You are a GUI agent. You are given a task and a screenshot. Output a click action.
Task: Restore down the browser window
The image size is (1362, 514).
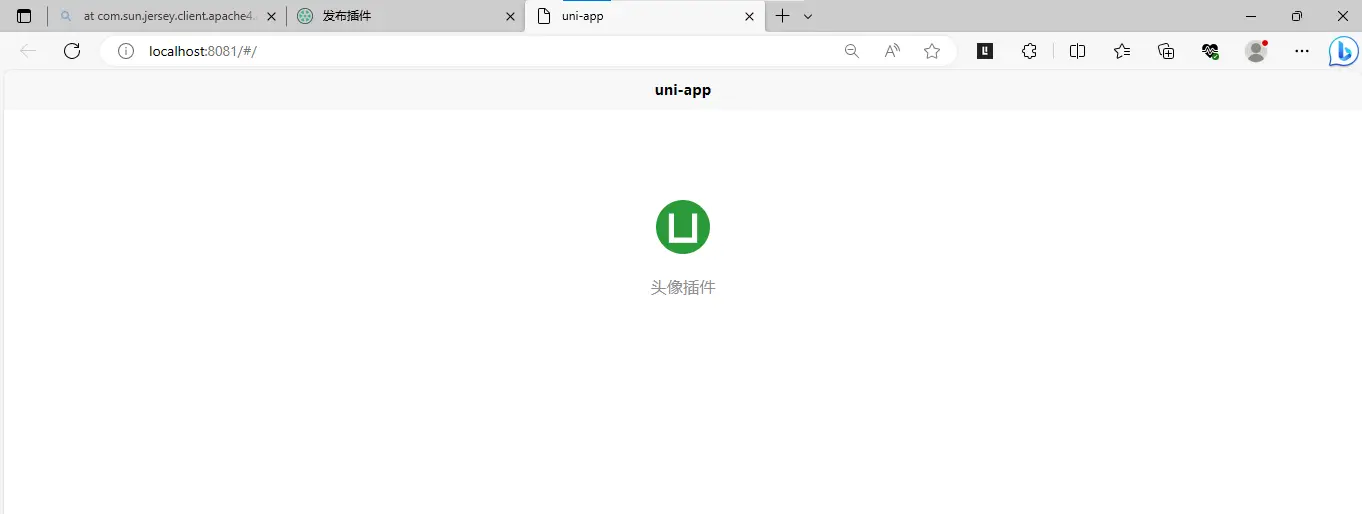[1297, 16]
